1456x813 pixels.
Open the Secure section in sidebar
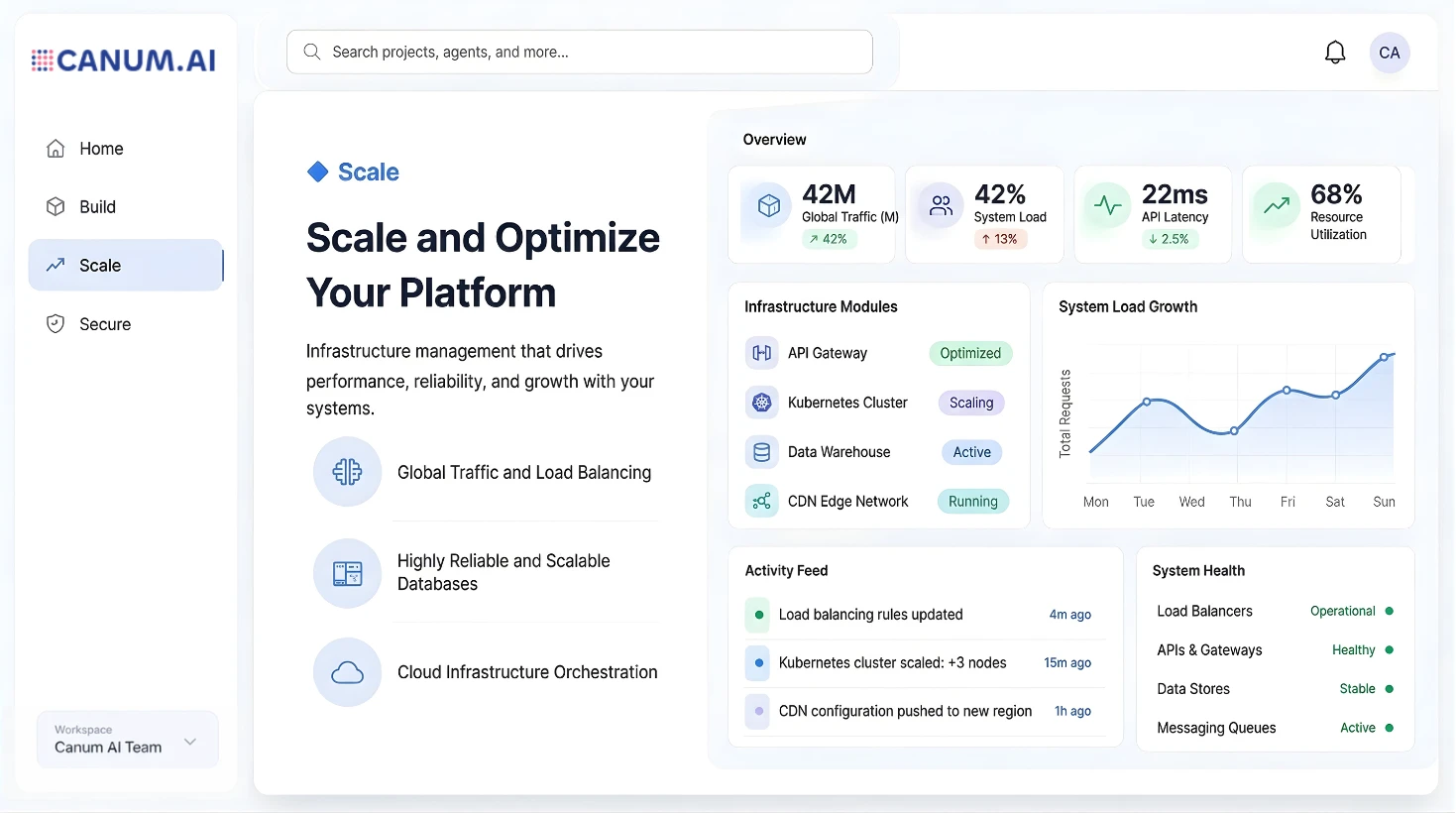104,324
